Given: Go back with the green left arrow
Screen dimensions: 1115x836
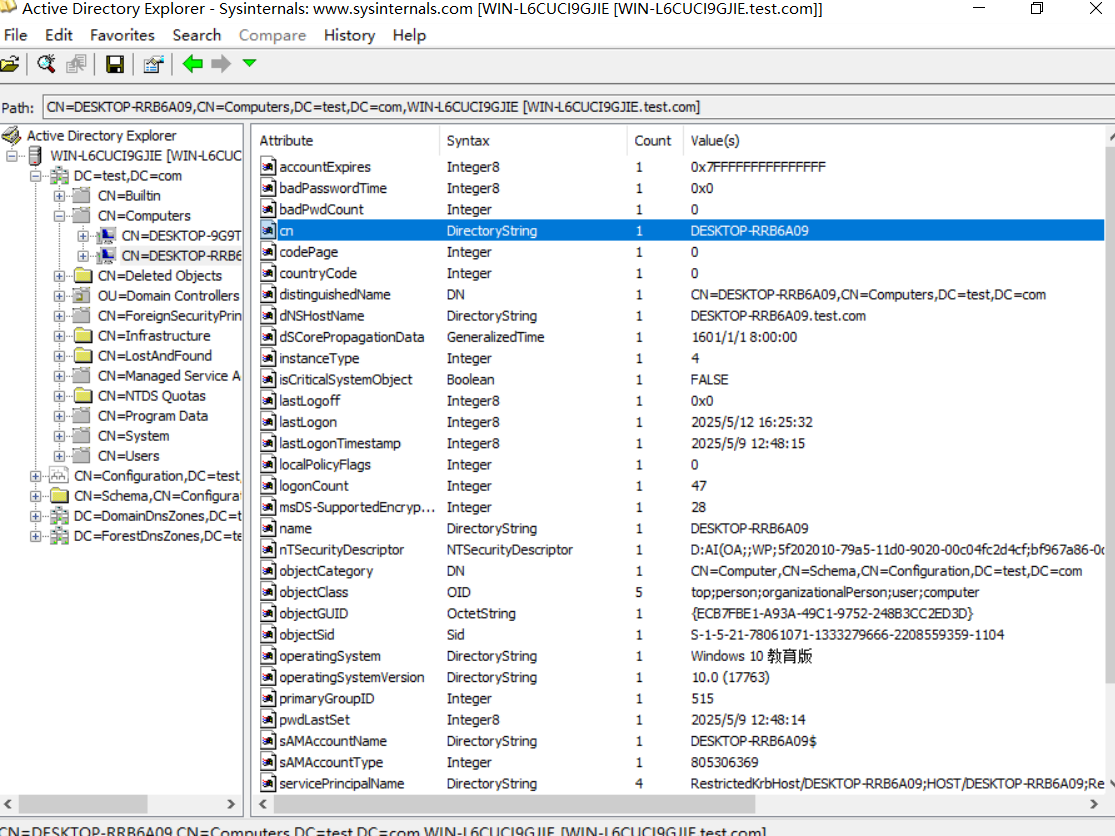Looking at the screenshot, I should 193,64.
